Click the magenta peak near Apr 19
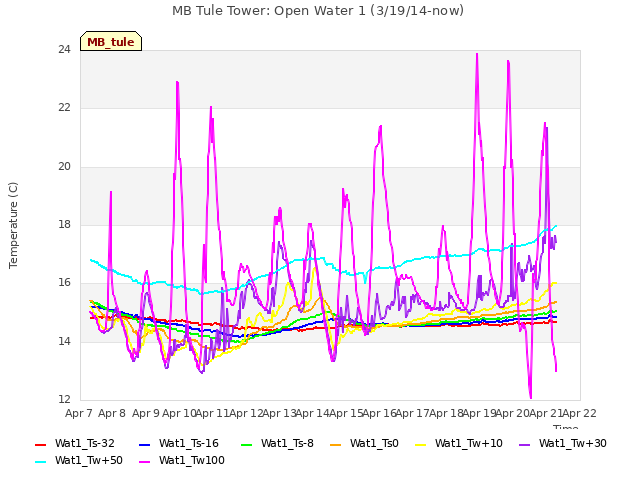The height and width of the screenshot is (480, 640). (477, 54)
